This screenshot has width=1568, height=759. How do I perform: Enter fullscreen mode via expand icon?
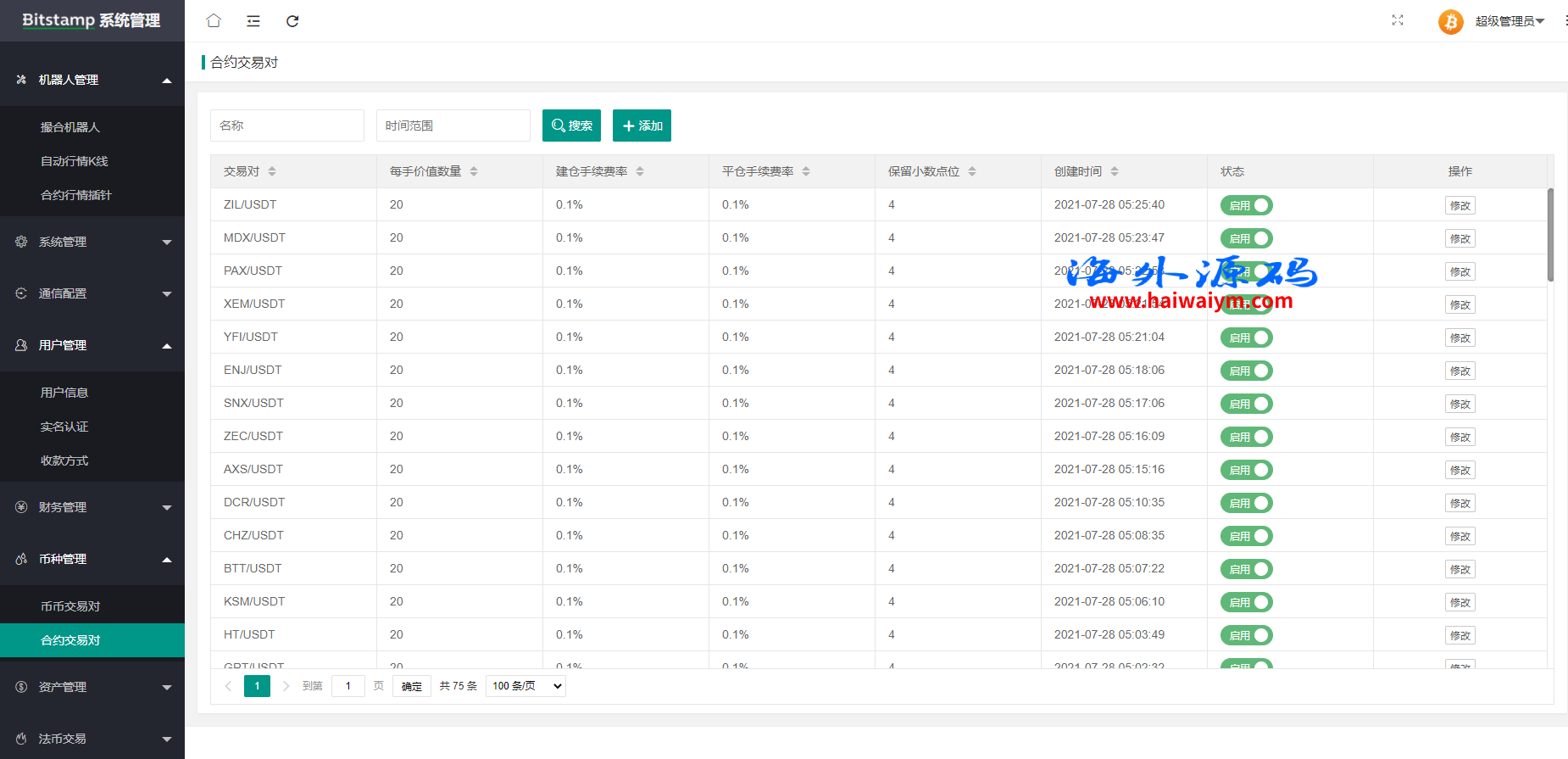pyautogui.click(x=1398, y=20)
